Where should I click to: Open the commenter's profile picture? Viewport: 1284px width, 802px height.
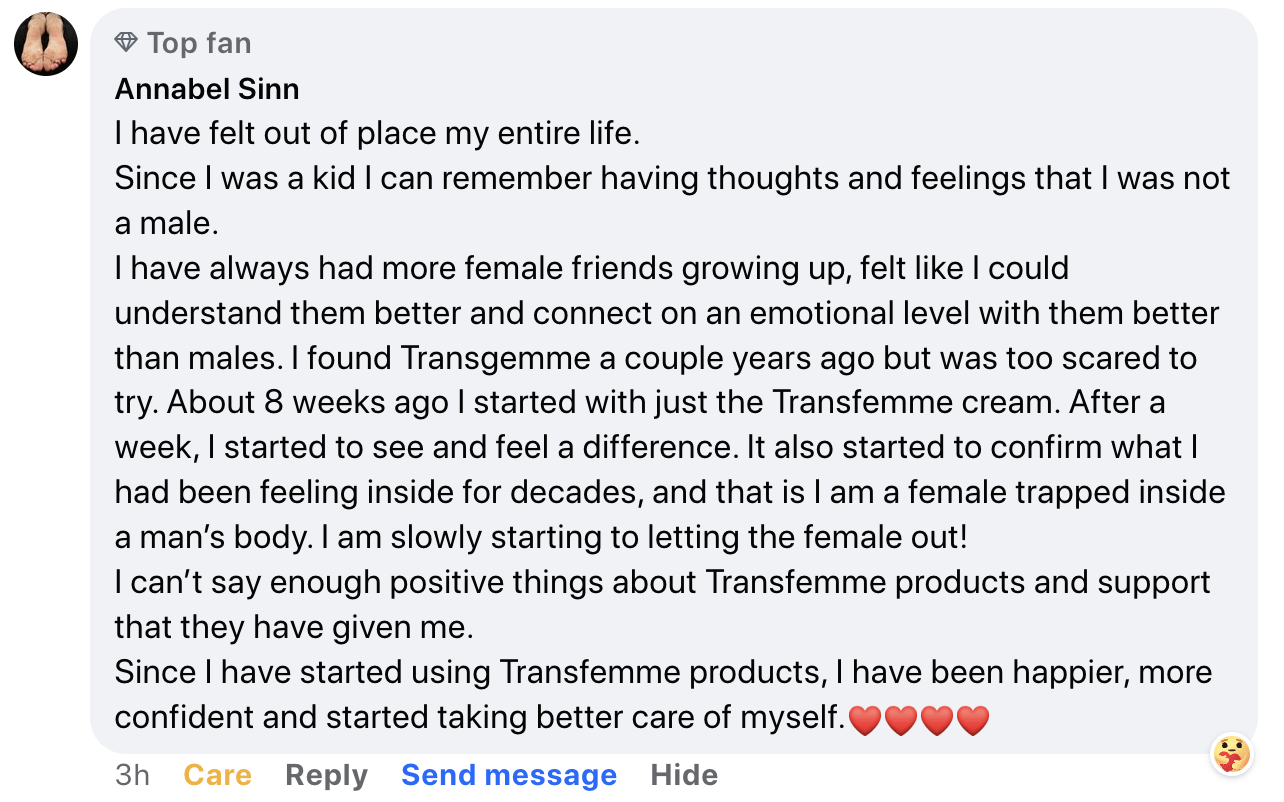click(46, 44)
